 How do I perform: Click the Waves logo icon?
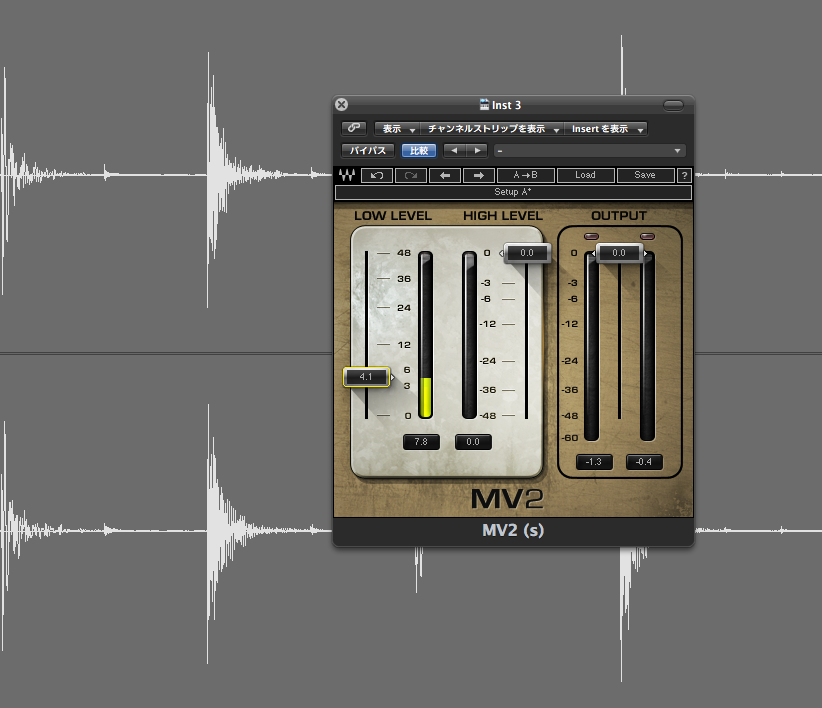click(x=347, y=175)
